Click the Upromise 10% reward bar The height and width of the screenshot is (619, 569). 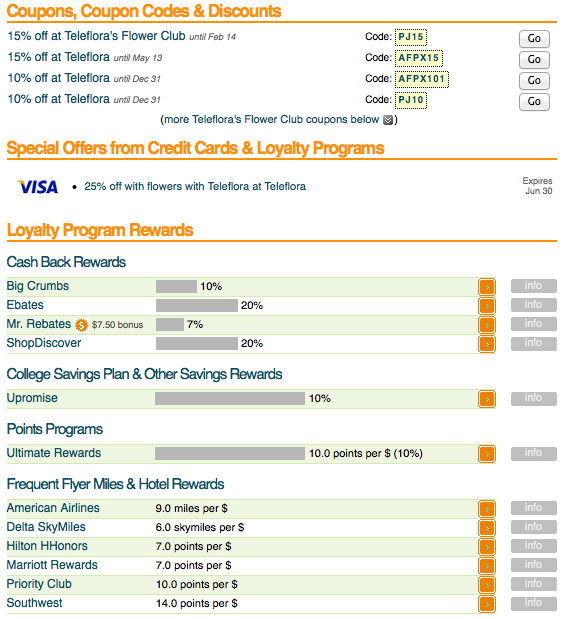click(230, 398)
